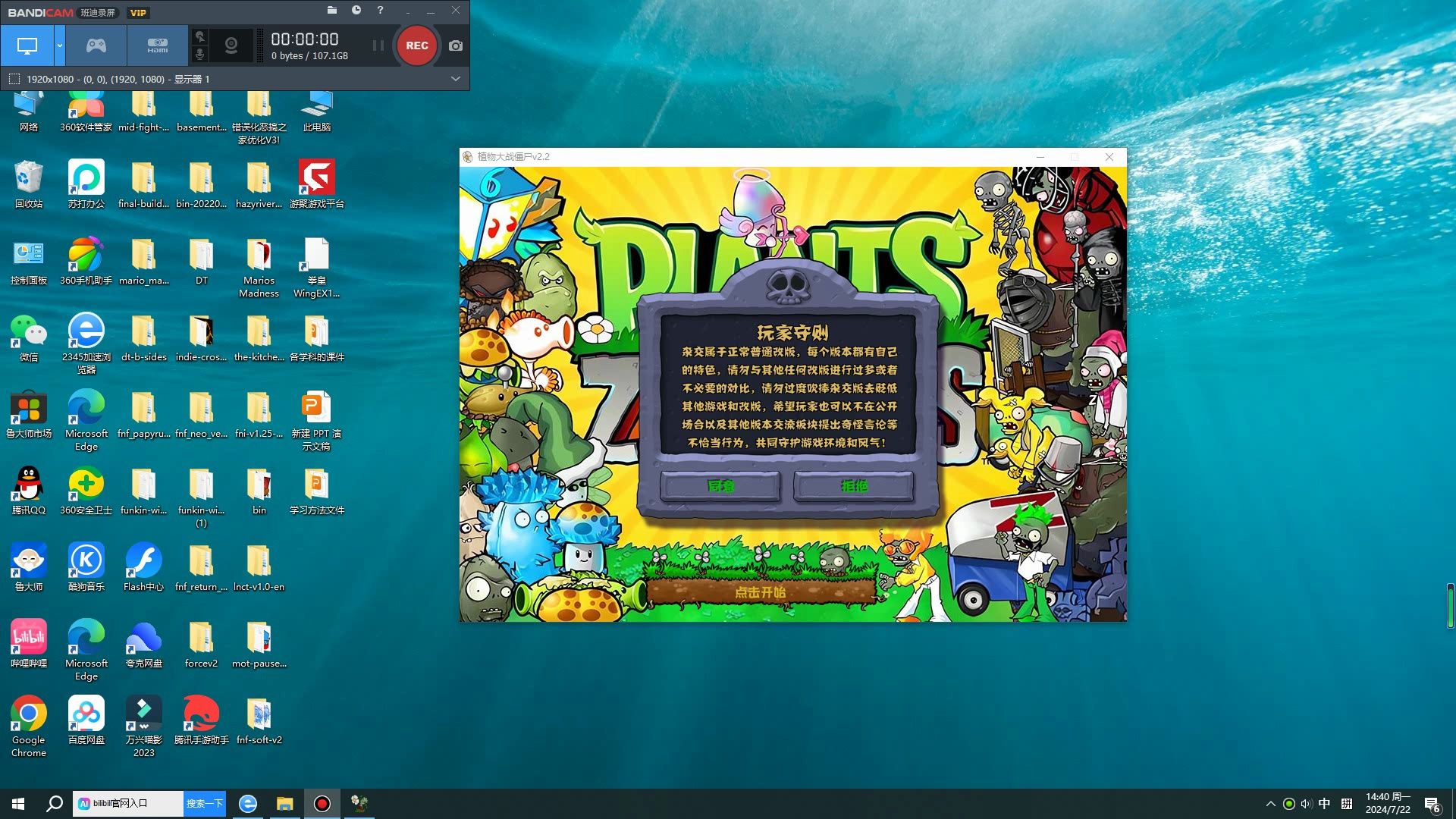1456x819 pixels.
Task: Open Bandicam help question mark
Action: pos(380,11)
